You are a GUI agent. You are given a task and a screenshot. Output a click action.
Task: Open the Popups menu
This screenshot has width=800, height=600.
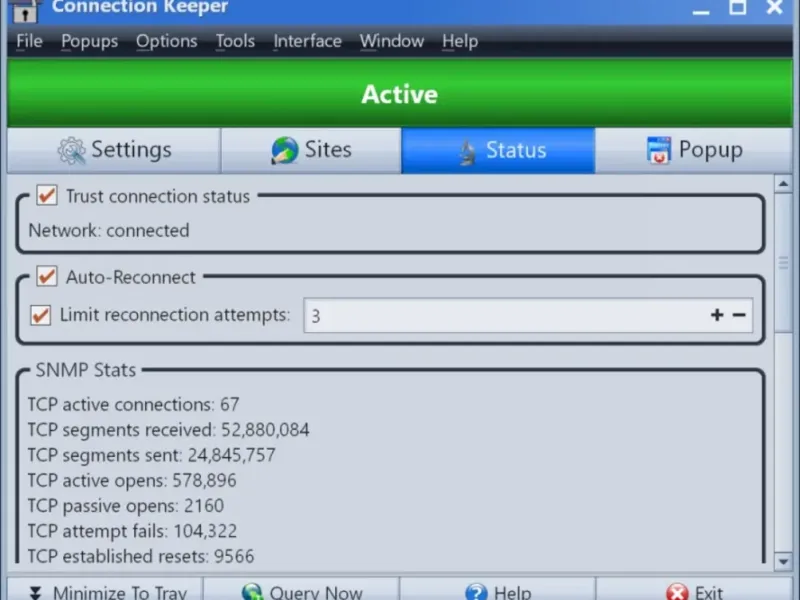pos(89,41)
